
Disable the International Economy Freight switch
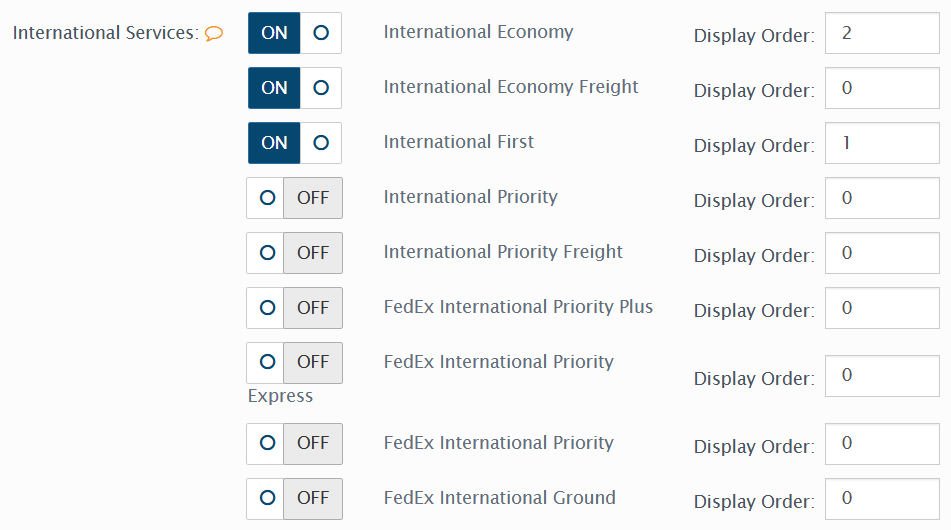point(294,88)
